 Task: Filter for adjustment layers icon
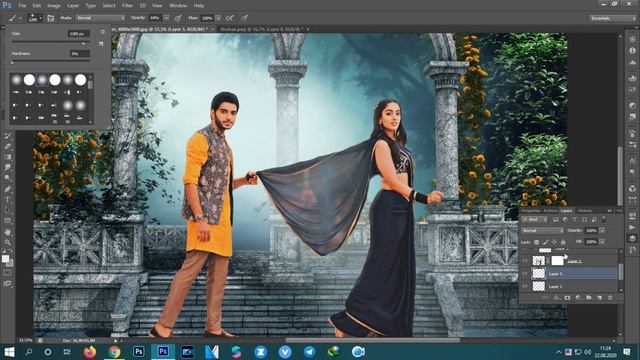(x=565, y=220)
